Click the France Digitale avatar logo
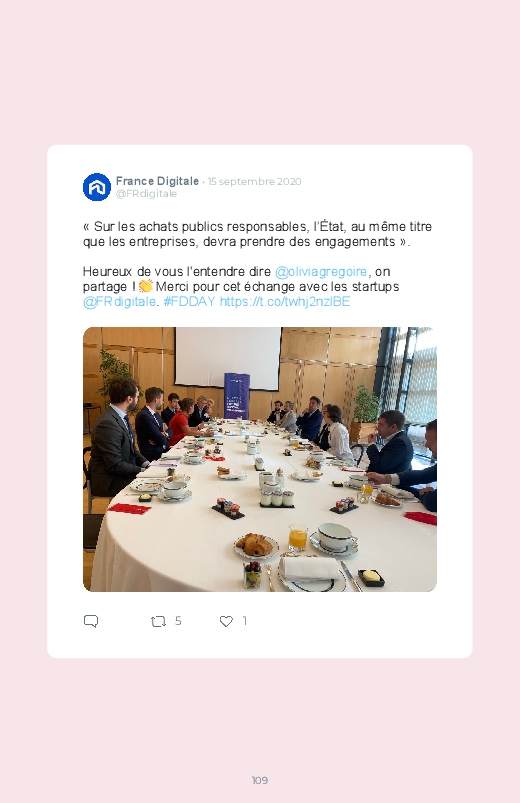The width and height of the screenshot is (520, 803). [97, 187]
